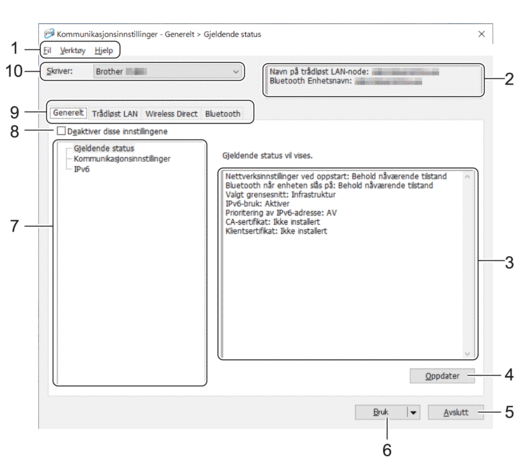The height and width of the screenshot is (463, 525).
Task: Click the printer app icon in title bar
Action: [x=49, y=33]
